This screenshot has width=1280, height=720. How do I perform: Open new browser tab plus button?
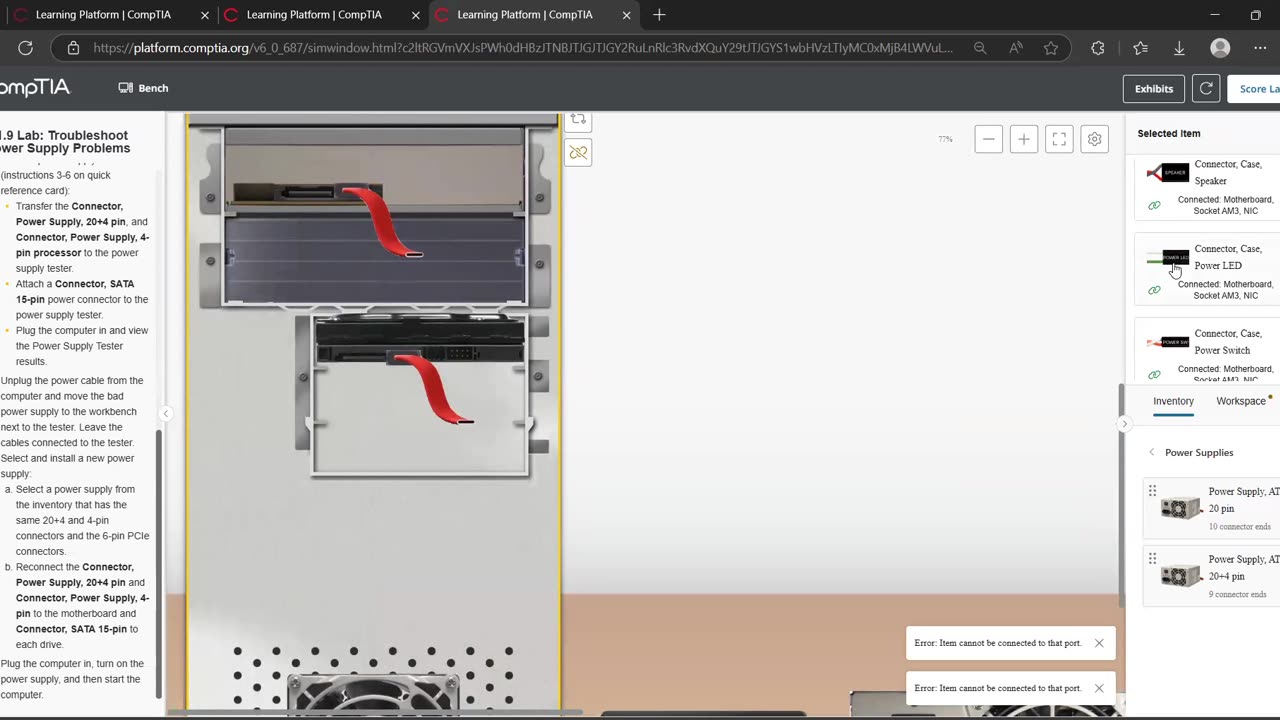(659, 15)
